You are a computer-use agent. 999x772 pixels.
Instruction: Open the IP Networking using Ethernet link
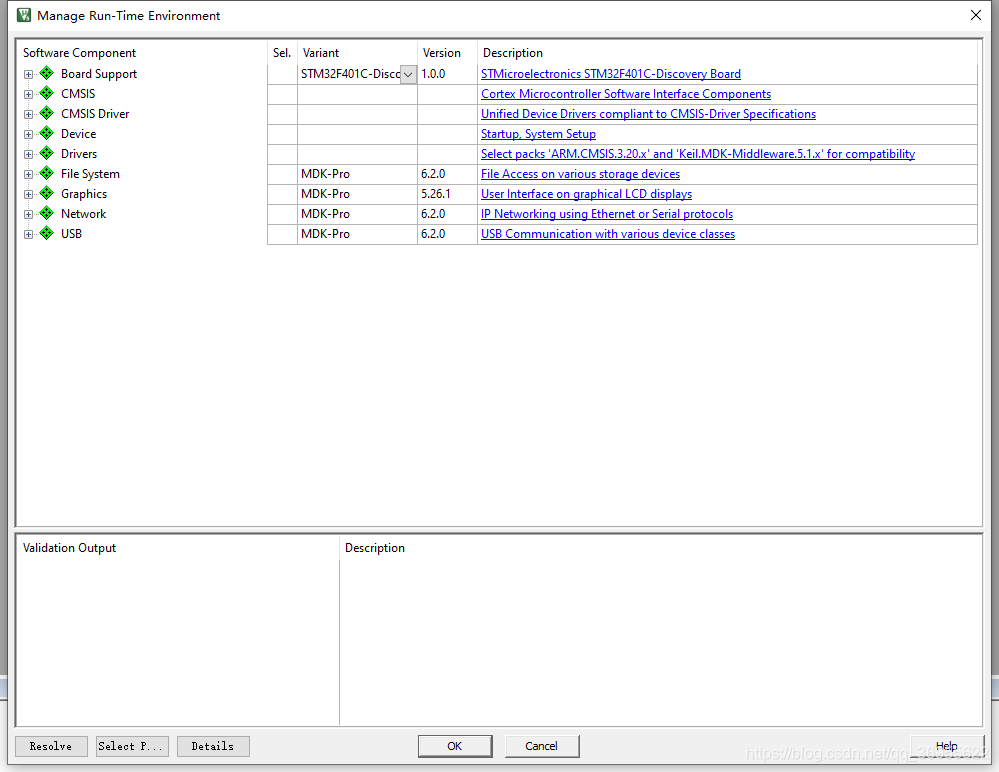607,214
